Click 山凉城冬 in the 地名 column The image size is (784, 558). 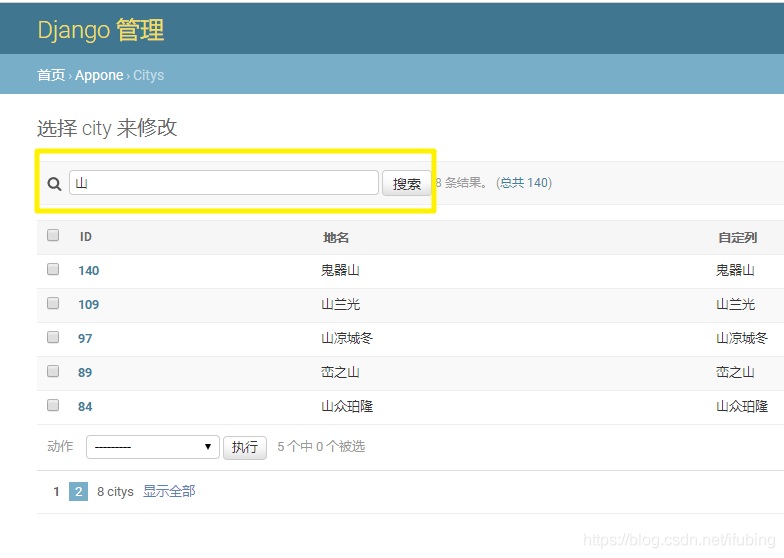pos(346,338)
